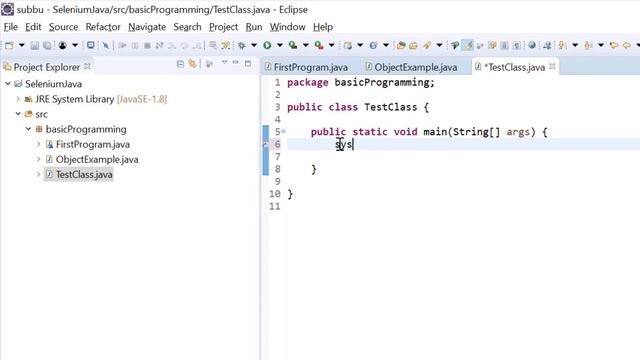This screenshot has width=640, height=360.
Task: Select ObjectExample.java in Project Explorer
Action: click(x=97, y=160)
